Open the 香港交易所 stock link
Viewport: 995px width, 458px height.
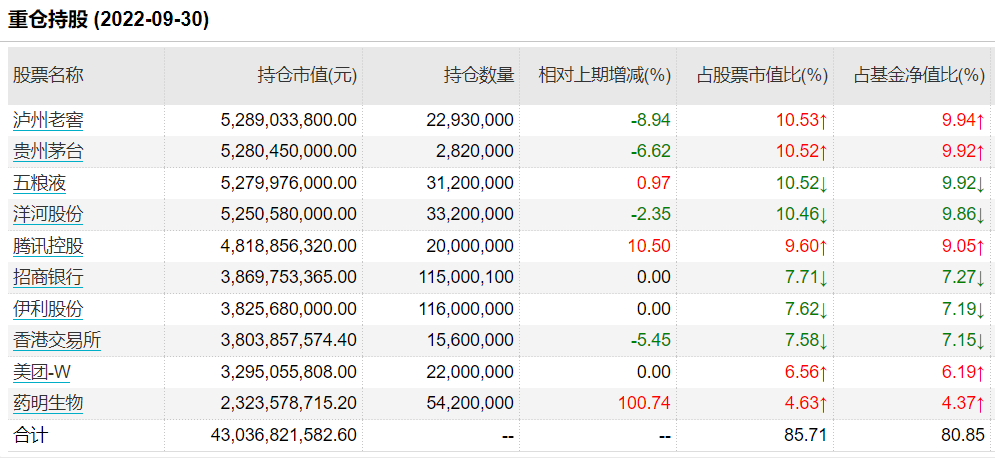tap(57, 341)
